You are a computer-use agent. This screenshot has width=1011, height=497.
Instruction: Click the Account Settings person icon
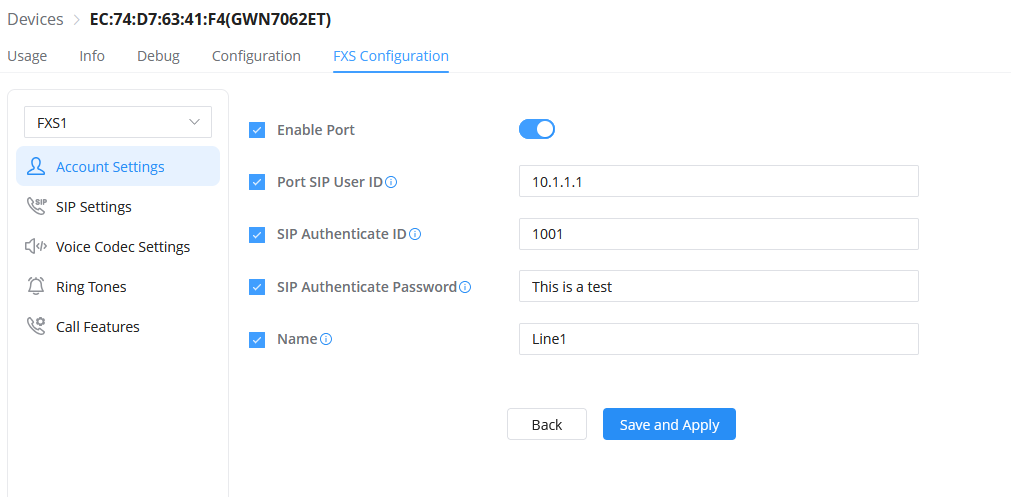pos(36,166)
